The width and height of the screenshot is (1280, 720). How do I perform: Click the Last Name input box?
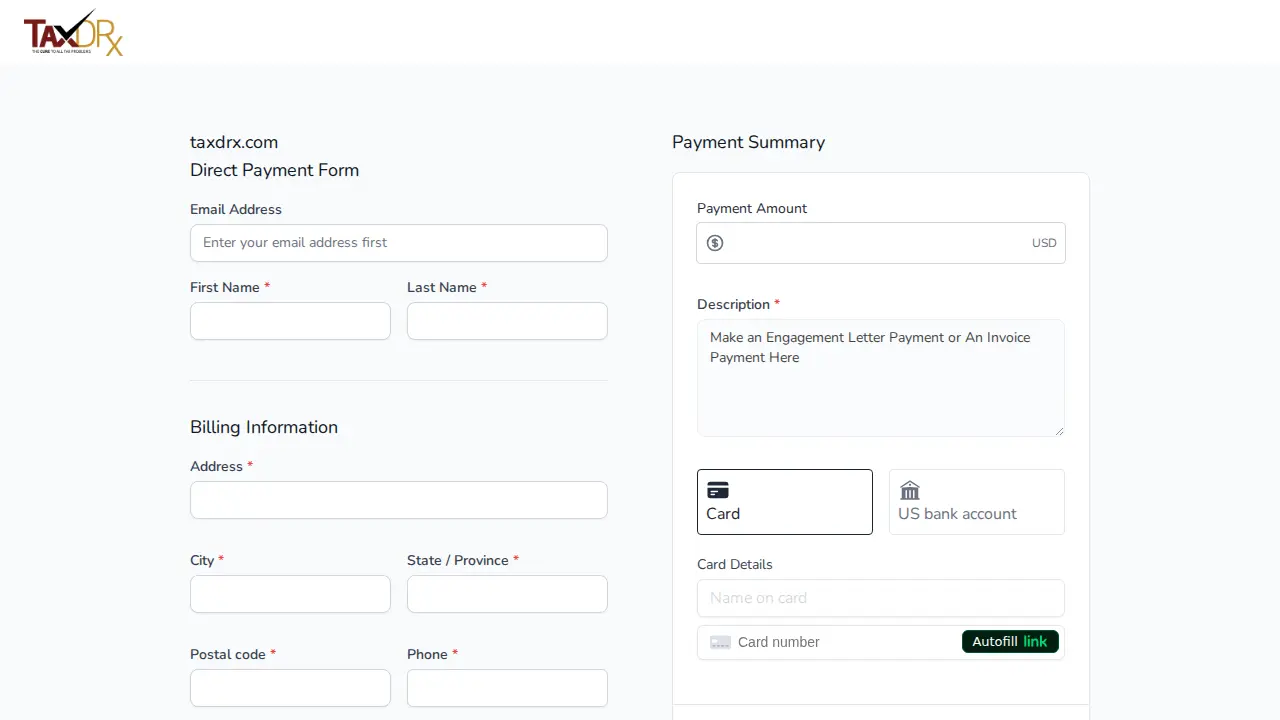pos(507,321)
